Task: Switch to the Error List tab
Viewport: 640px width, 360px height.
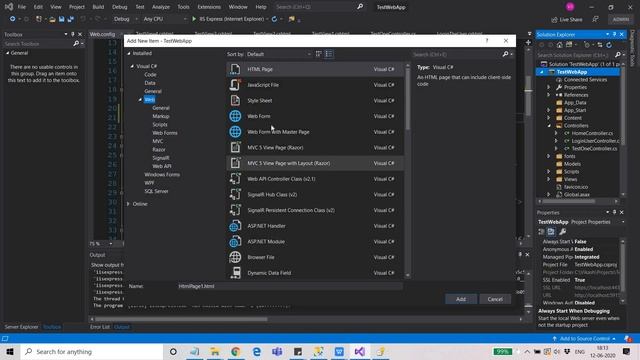Action: click(100, 327)
